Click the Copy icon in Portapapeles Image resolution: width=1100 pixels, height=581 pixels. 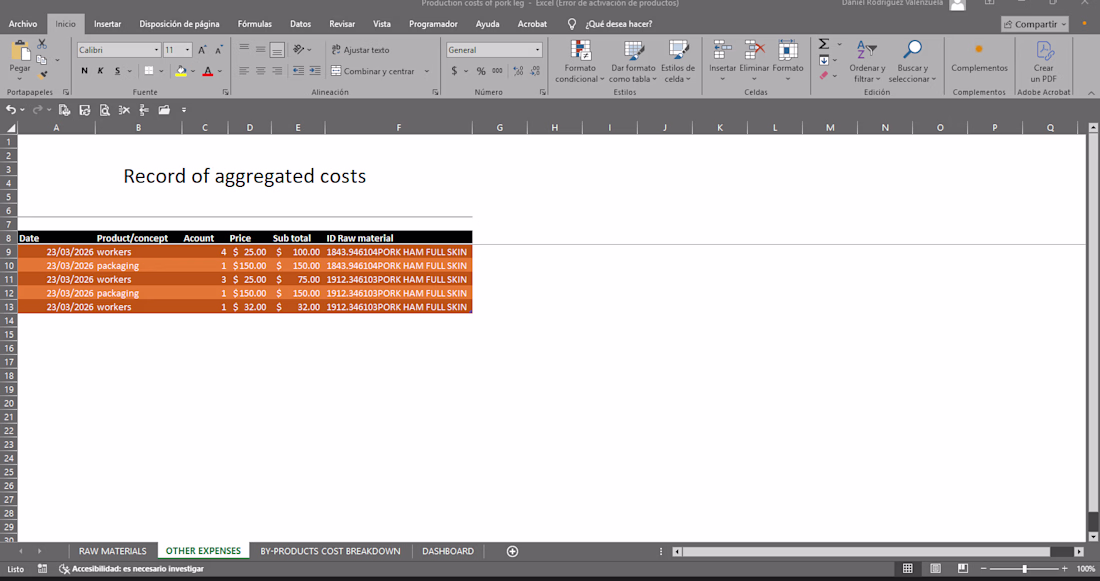pyautogui.click(x=42, y=60)
